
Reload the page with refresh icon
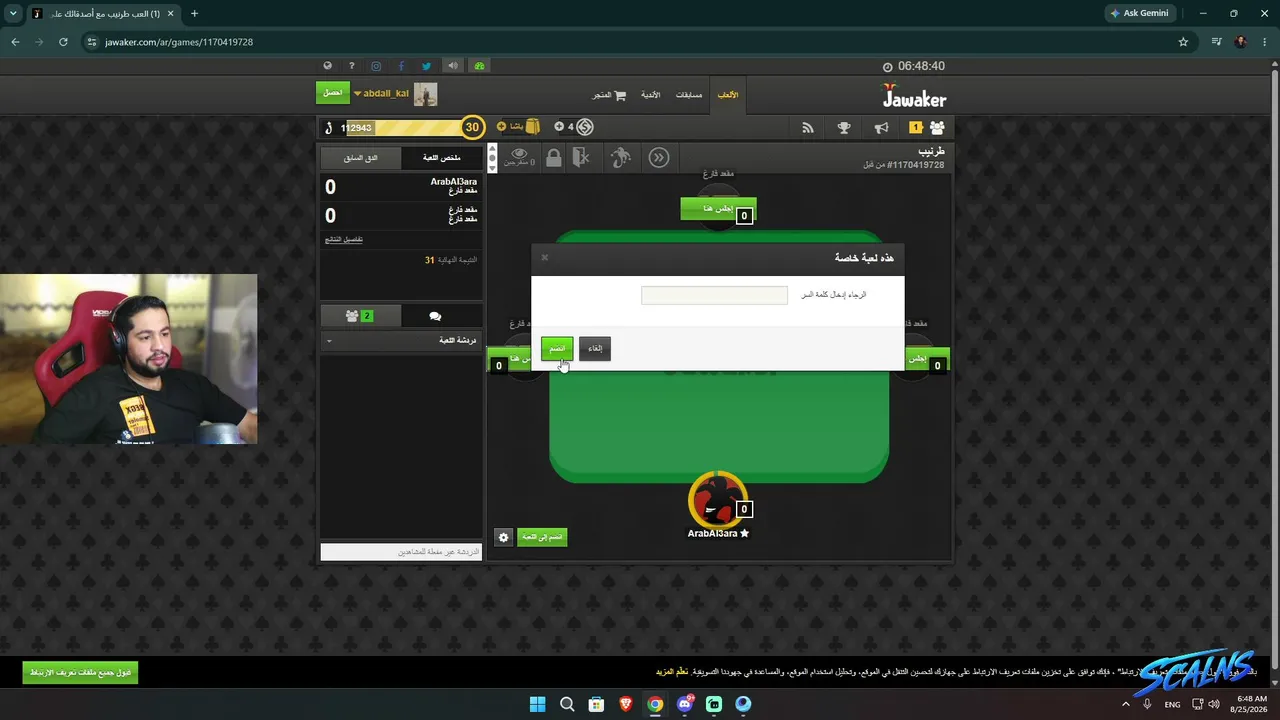pyautogui.click(x=63, y=42)
